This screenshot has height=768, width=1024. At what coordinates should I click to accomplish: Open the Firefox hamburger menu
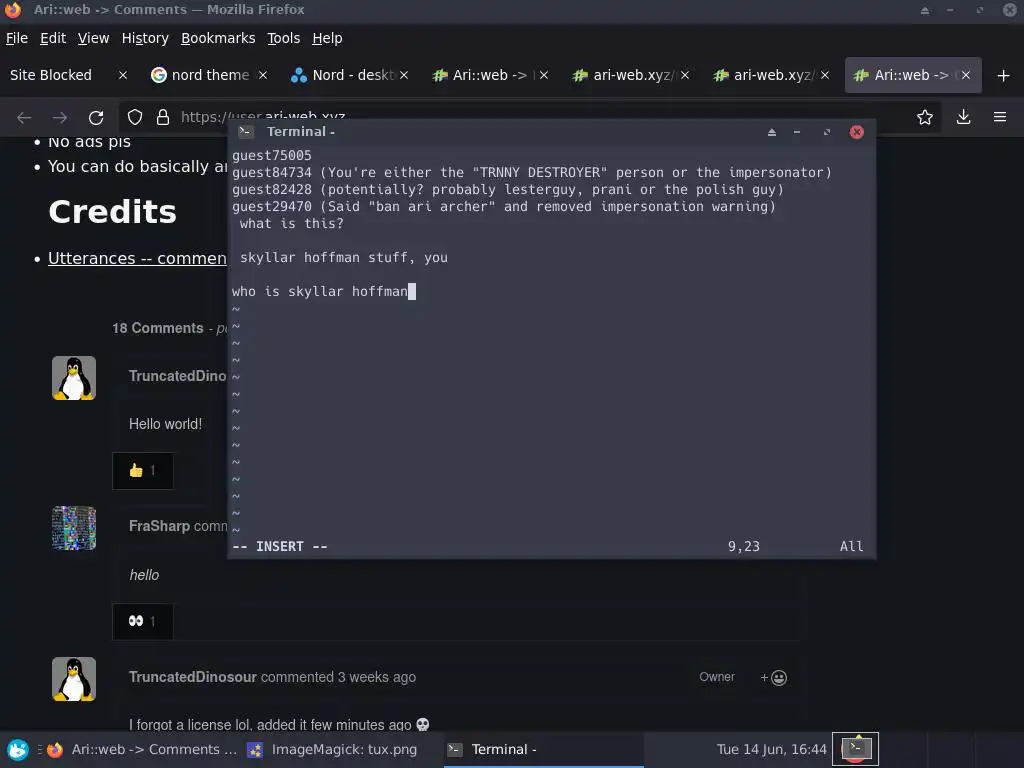click(x=1000, y=118)
